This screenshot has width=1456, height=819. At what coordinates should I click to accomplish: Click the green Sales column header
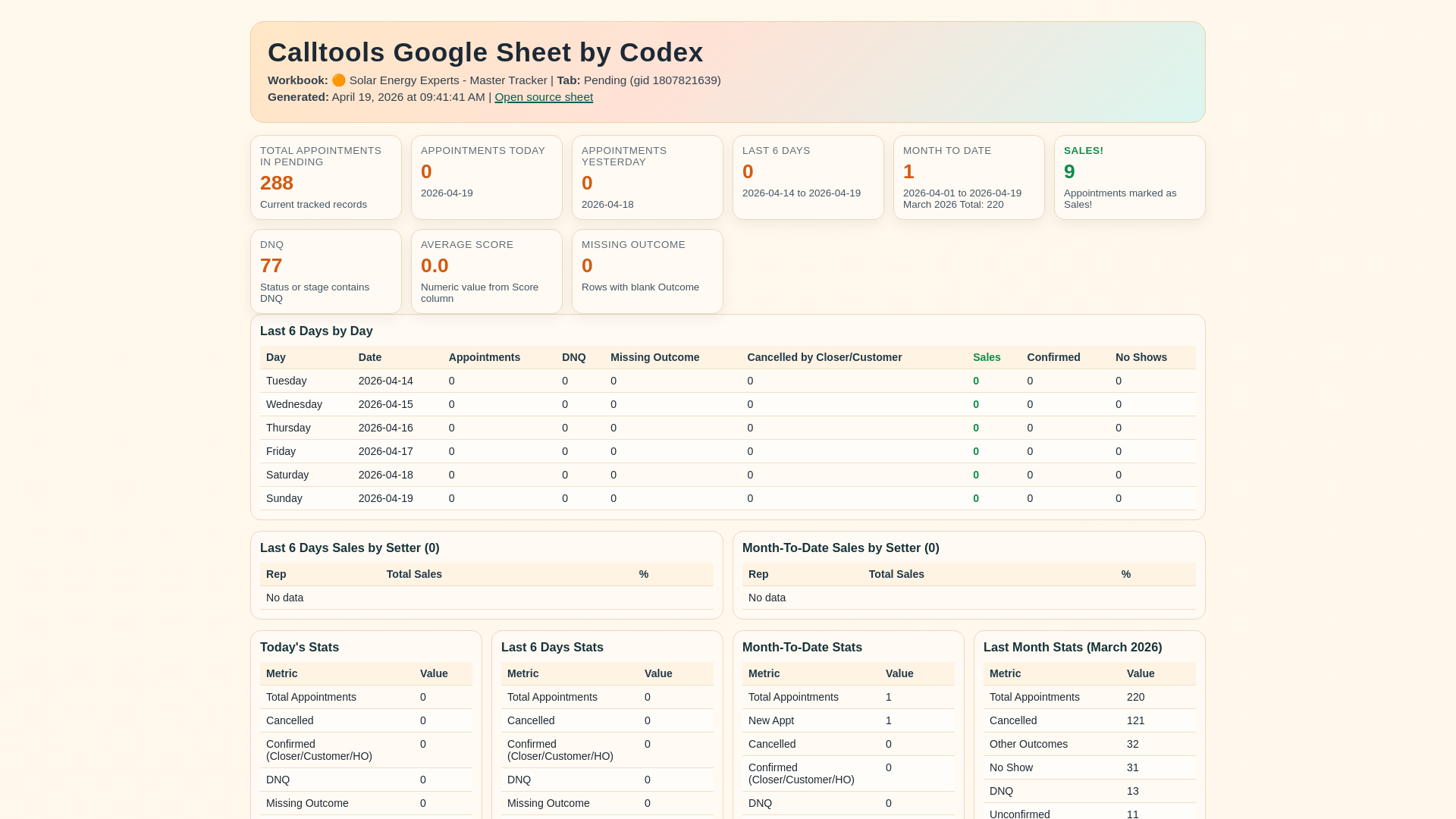click(987, 357)
